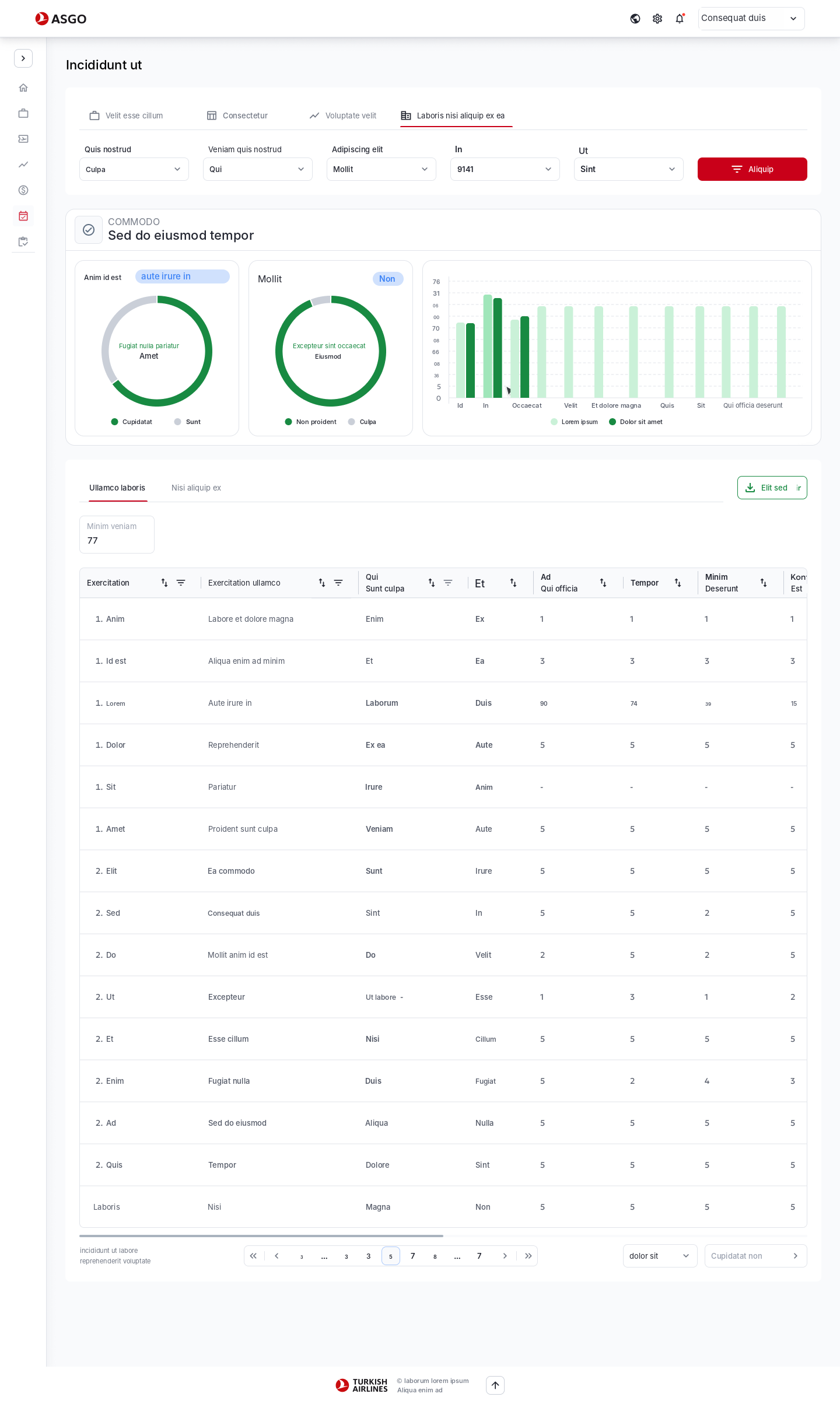The height and width of the screenshot is (1404, 840).
Task: Click the red Aliquip filter button
Action: pos(752,169)
